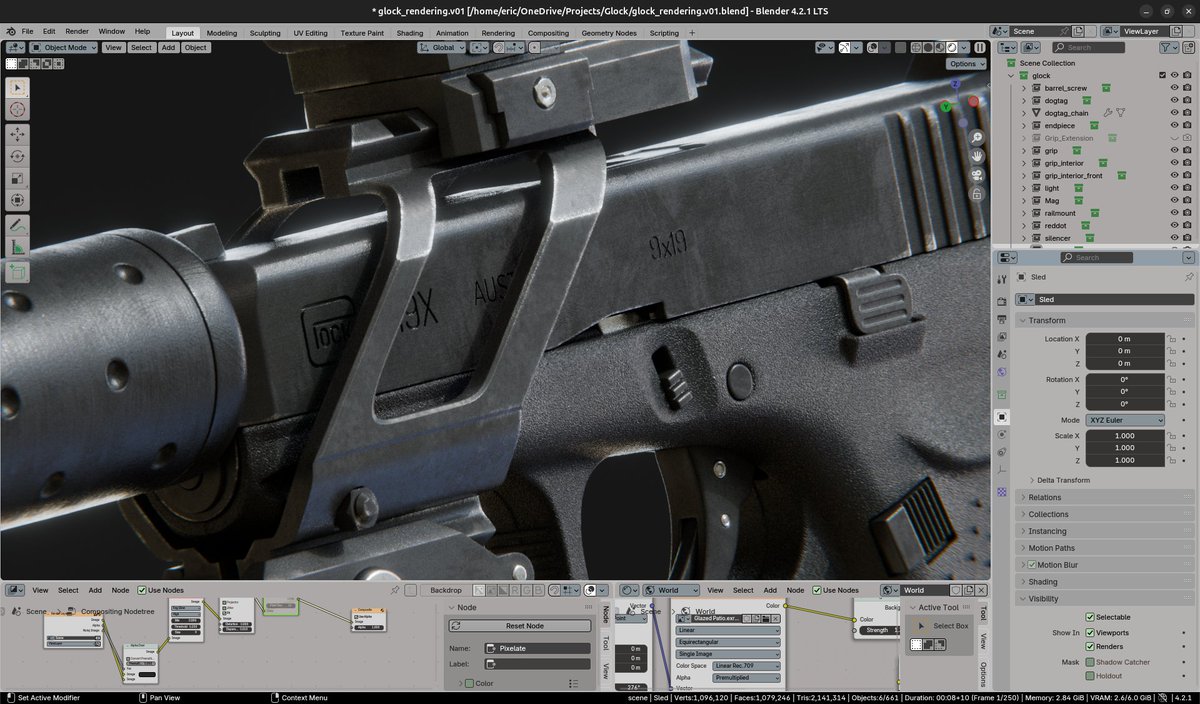1200x704 pixels.
Task: Switch to solid viewport shading
Action: point(927,47)
